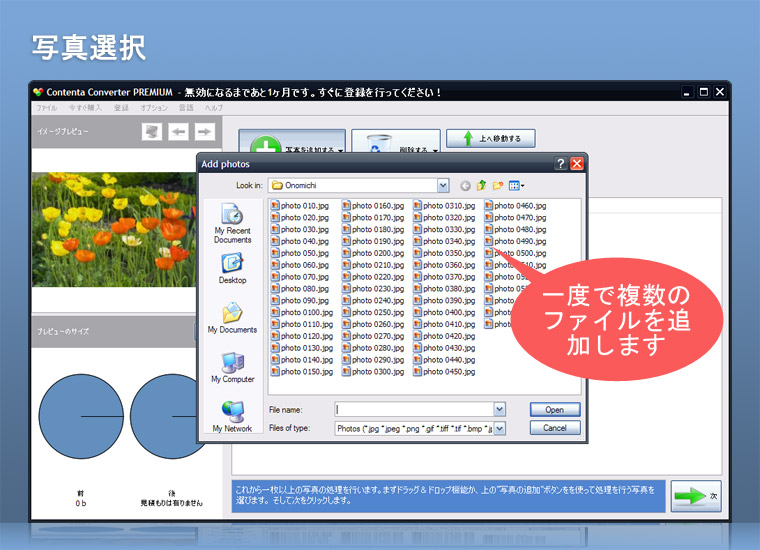Select file photo 0490.jpg
Screen dimensions: 760x550
point(516,241)
